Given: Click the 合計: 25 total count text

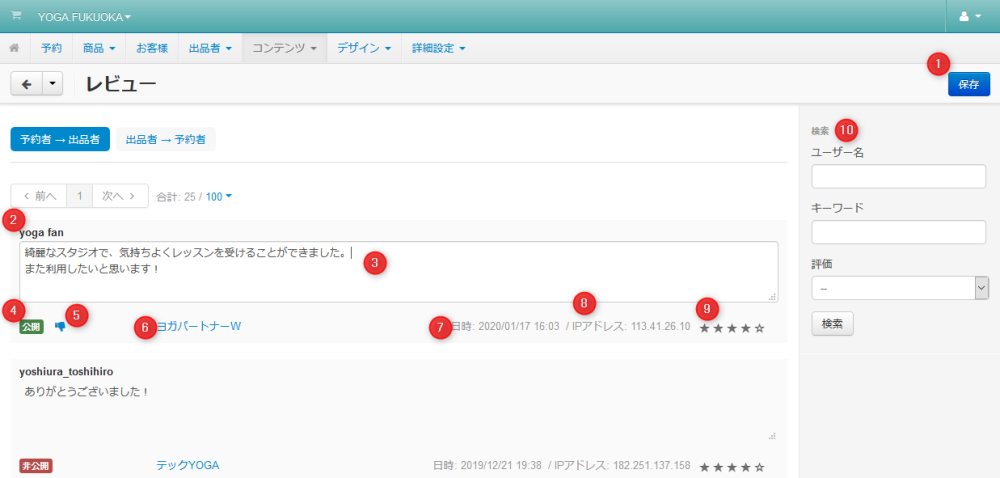Looking at the screenshot, I should [175, 197].
